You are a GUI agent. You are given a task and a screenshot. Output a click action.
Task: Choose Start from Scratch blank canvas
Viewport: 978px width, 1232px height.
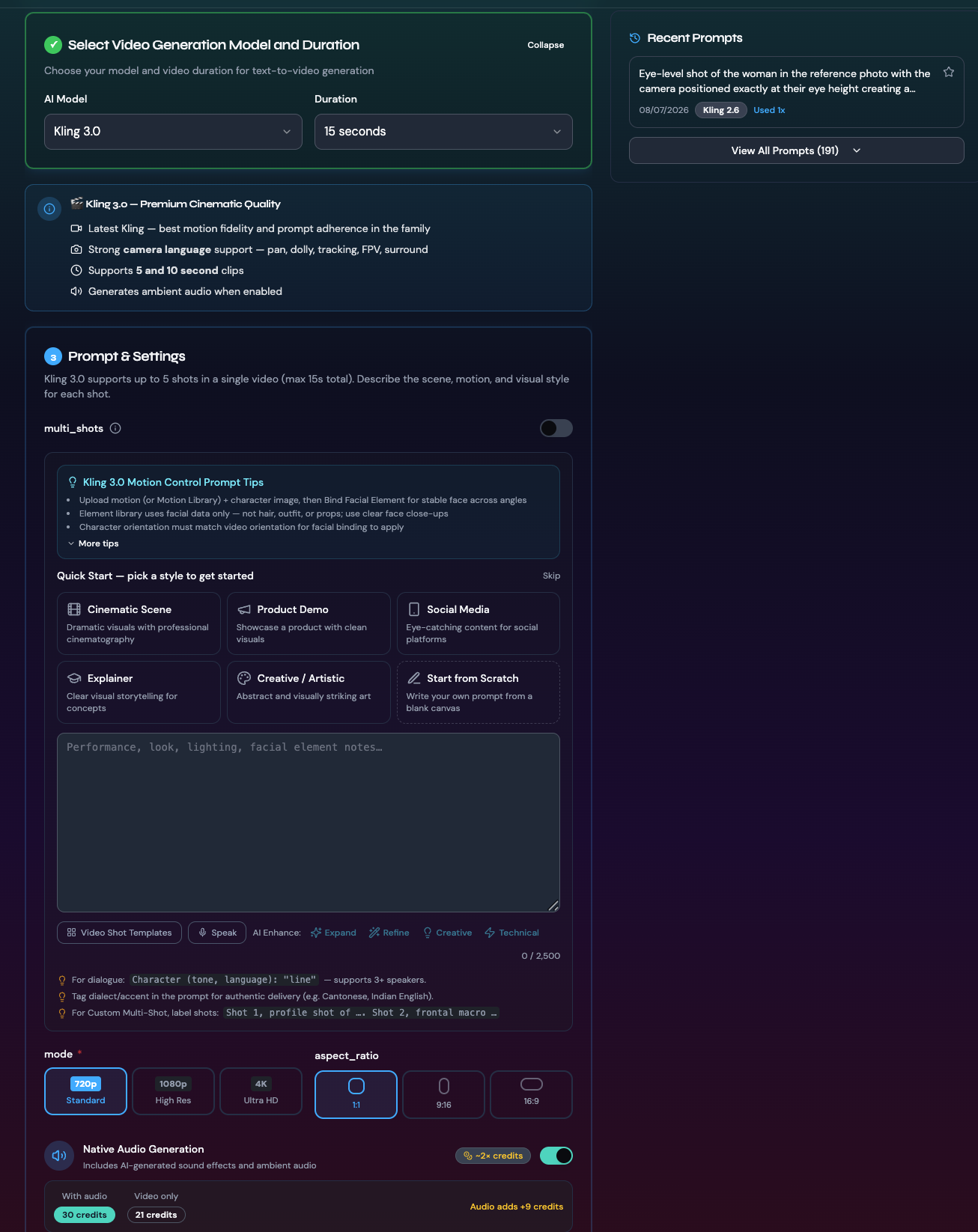click(x=479, y=692)
